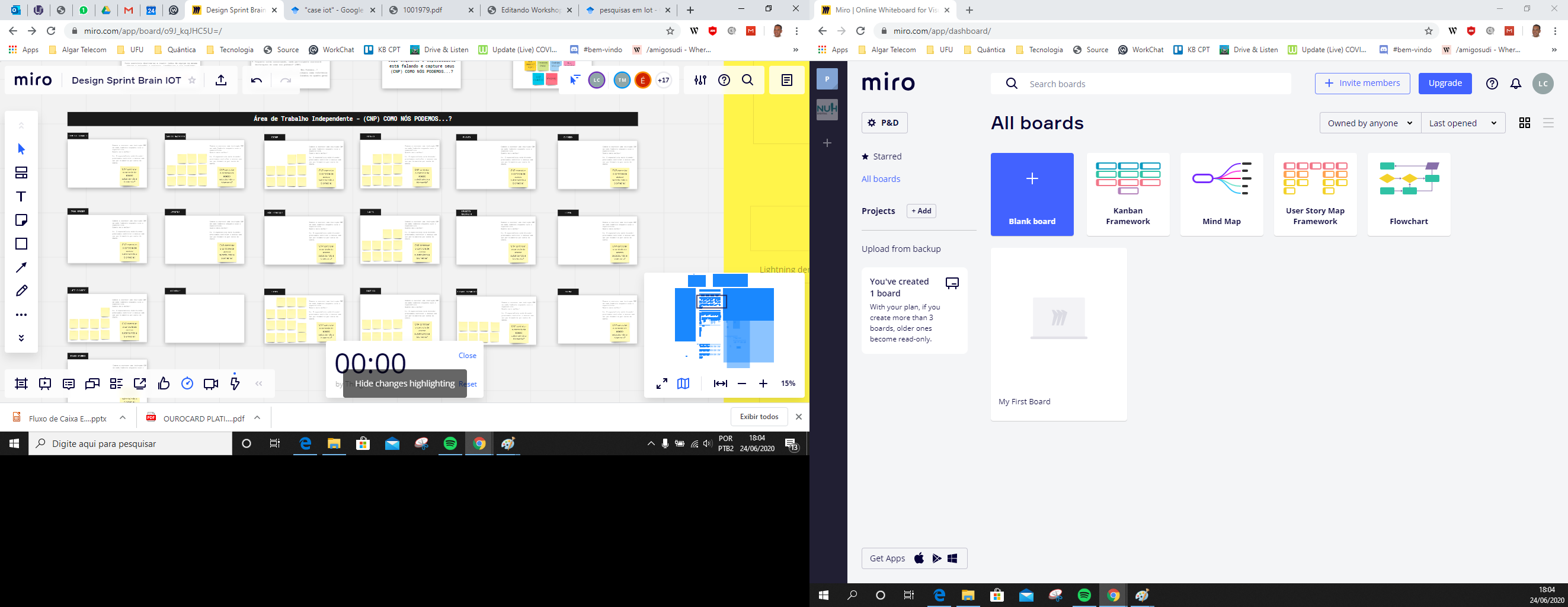Open Starred boards in dashboard sidebar
This screenshot has height=607, width=1568.
click(887, 156)
